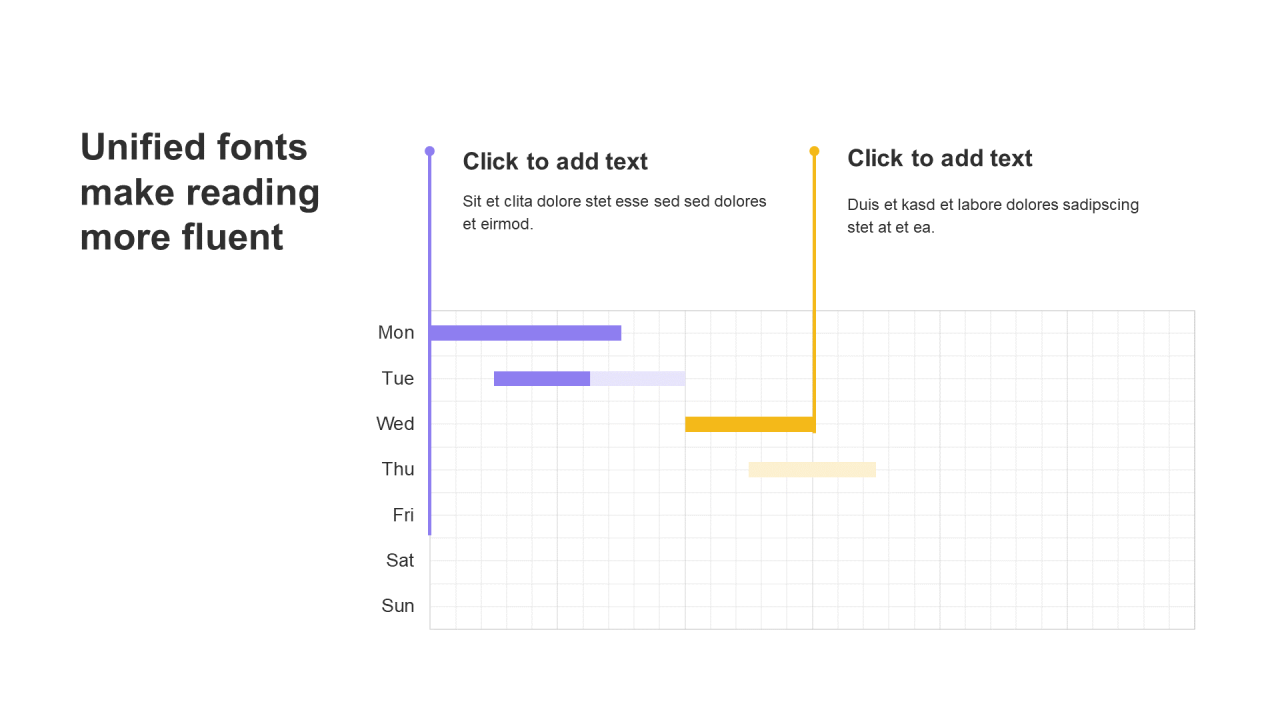Select the 'Sit et clita dolore' paragraph

click(x=614, y=212)
